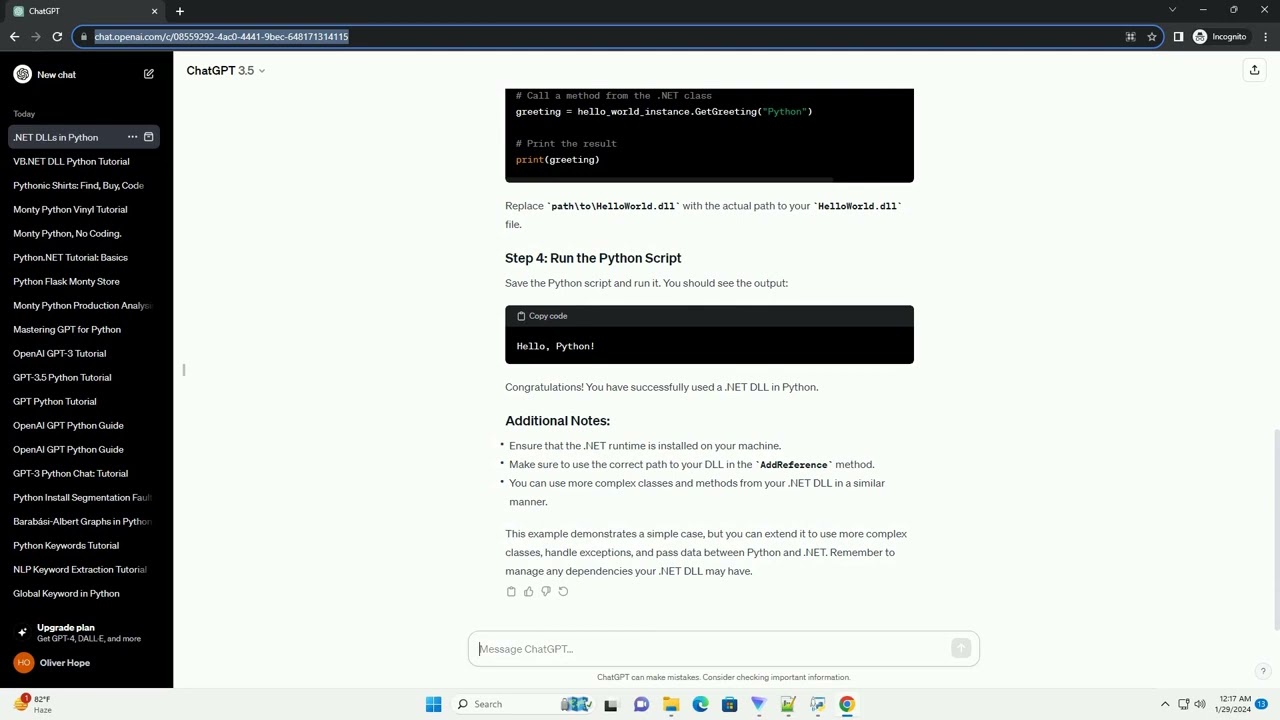Click the Copy code button

pos(542,316)
